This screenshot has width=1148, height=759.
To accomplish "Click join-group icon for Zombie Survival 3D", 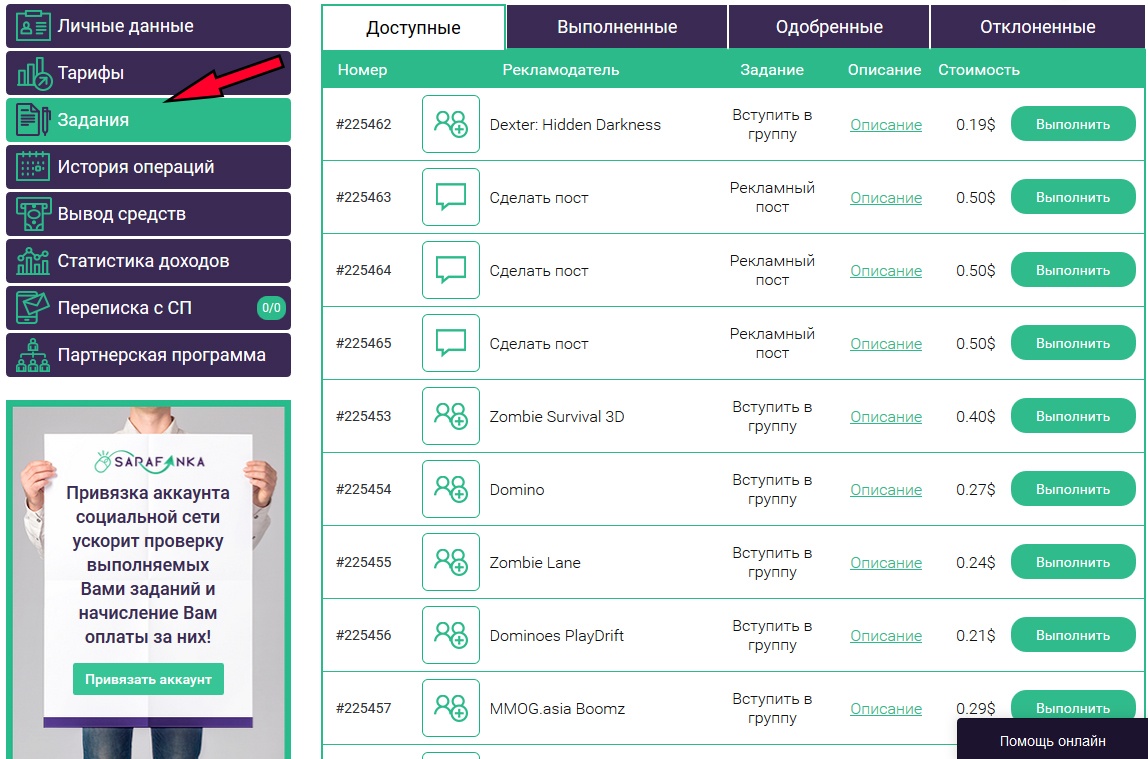I will pos(451,416).
